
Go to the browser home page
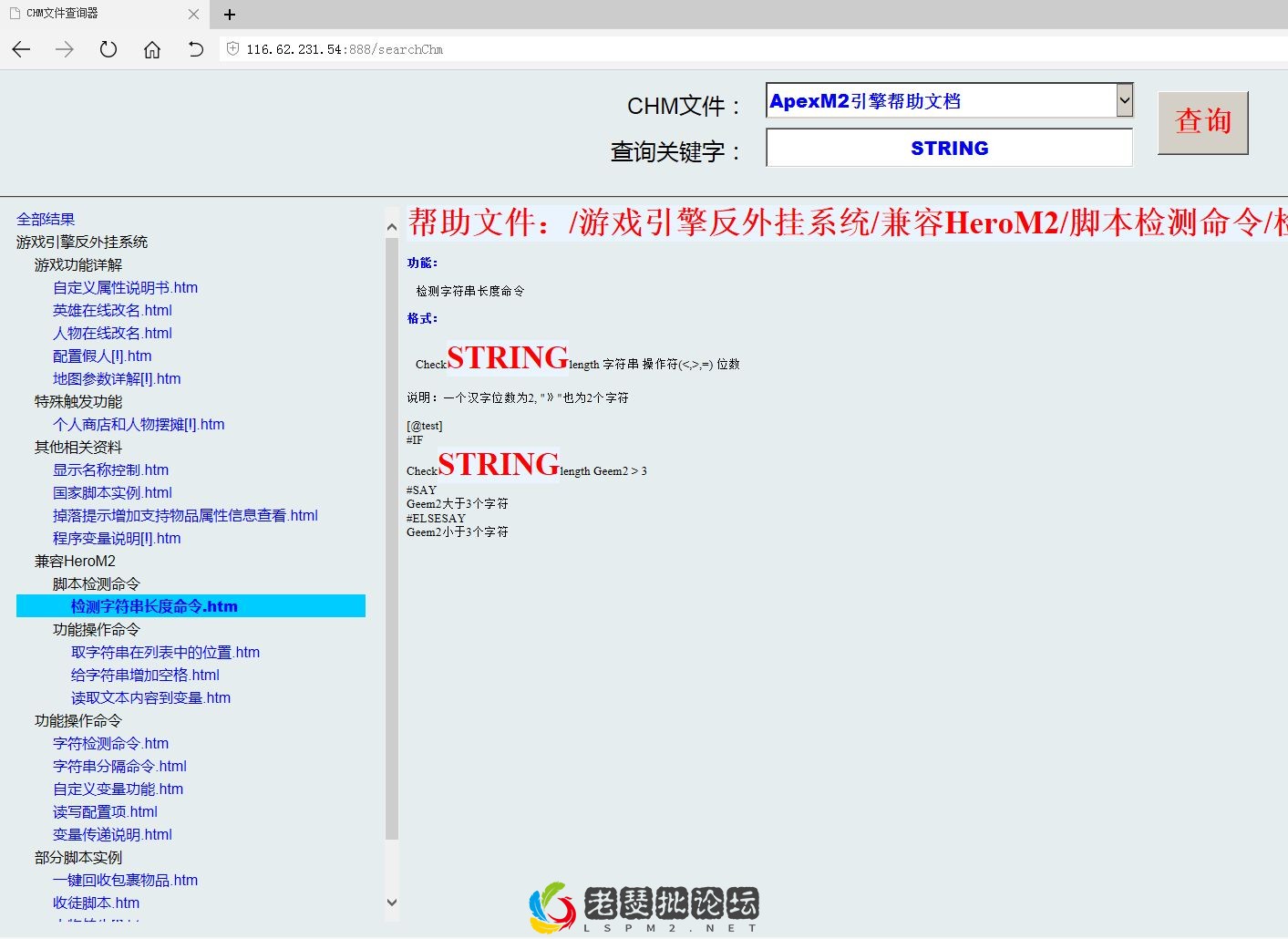click(x=152, y=49)
